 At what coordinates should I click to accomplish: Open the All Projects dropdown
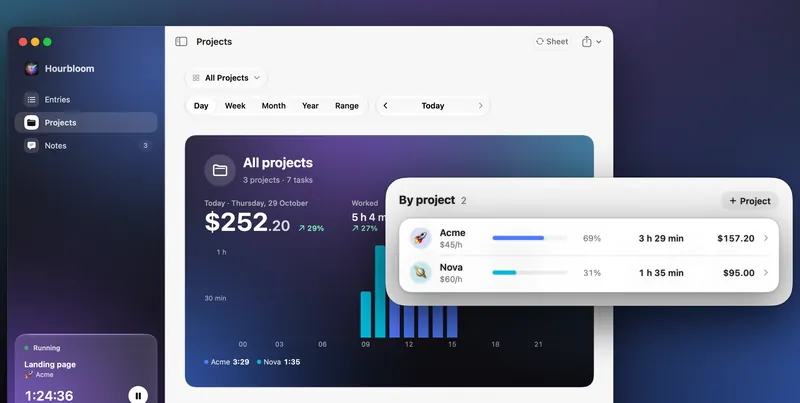point(226,78)
